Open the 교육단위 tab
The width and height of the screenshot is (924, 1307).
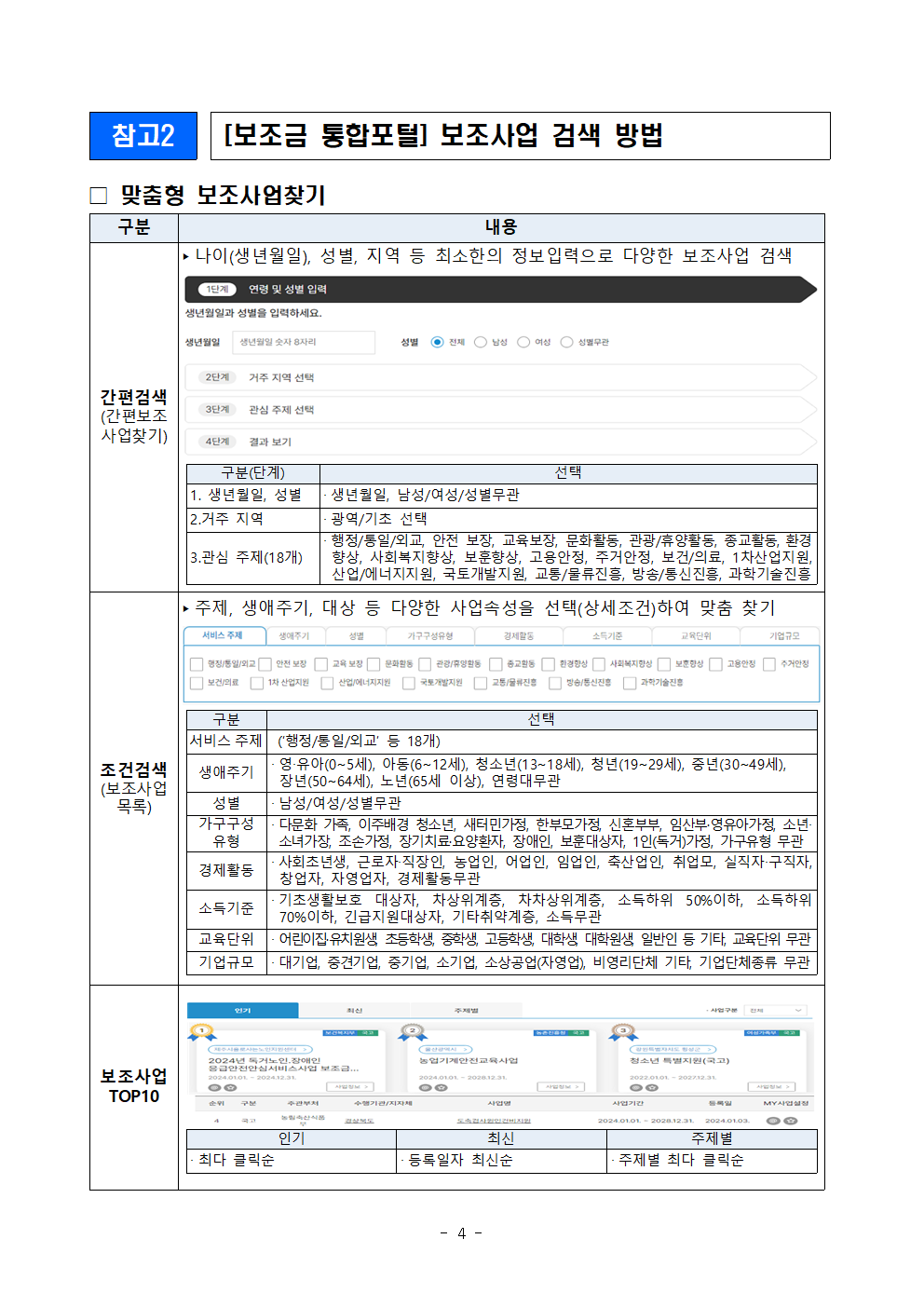coord(696,635)
